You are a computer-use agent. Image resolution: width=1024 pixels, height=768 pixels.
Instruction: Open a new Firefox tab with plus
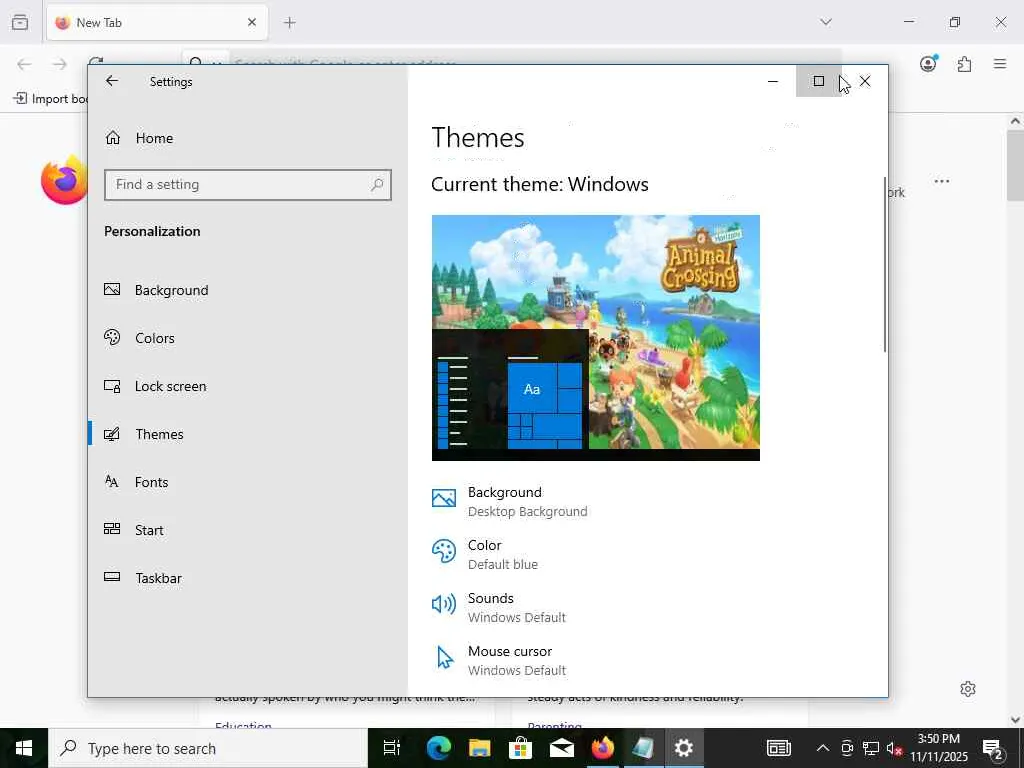point(290,23)
